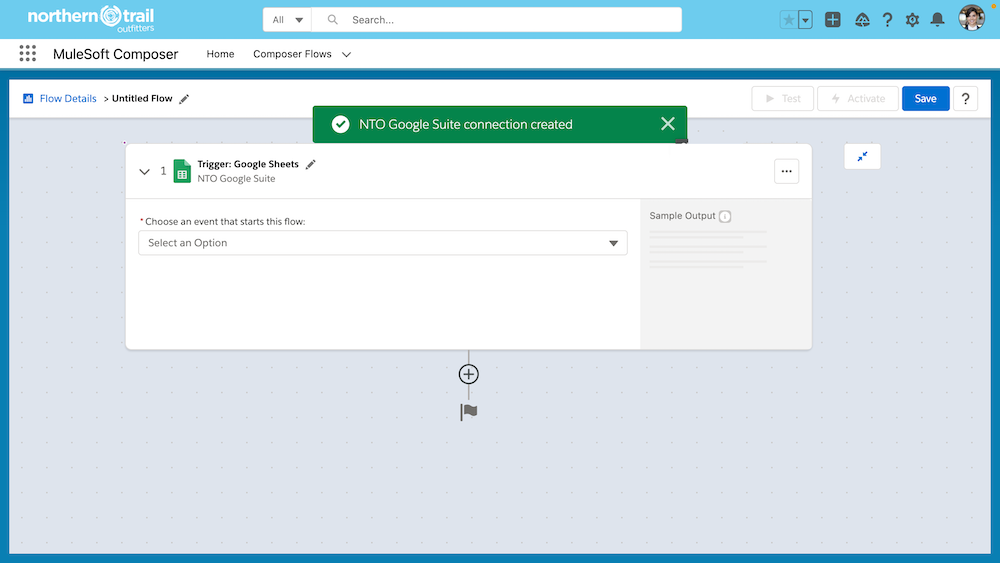Click the search magnifier icon
Viewport: 1000px width, 563px height.
[332, 20]
